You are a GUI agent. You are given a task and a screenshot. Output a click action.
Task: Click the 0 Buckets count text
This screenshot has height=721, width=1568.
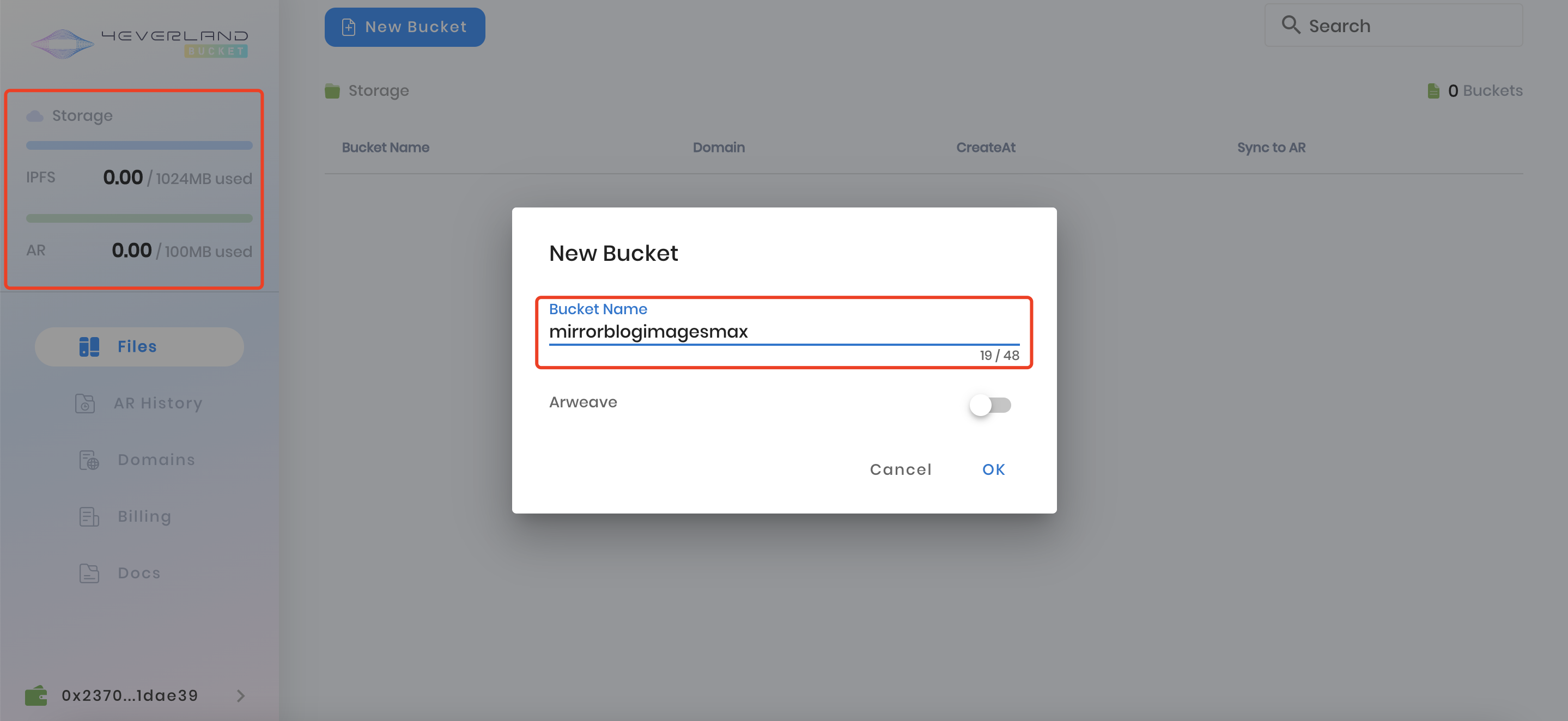coord(1485,90)
